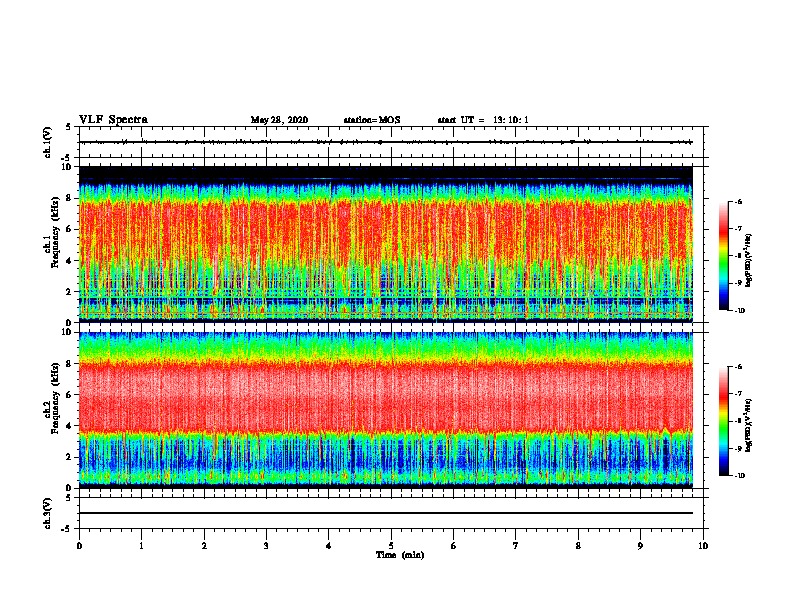
Task: Click time axis tick label 7
Action: tap(516, 545)
